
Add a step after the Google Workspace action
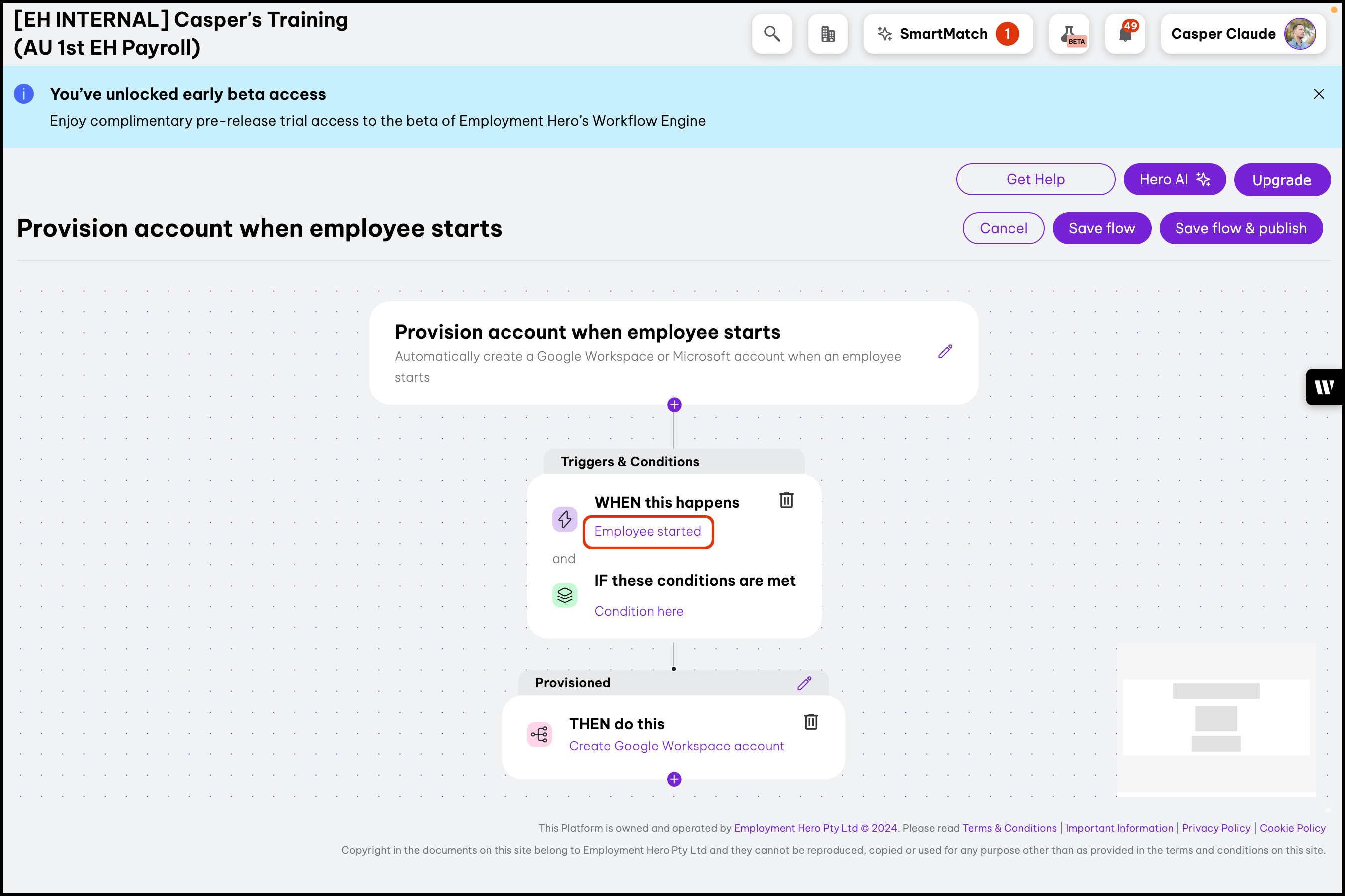674,779
